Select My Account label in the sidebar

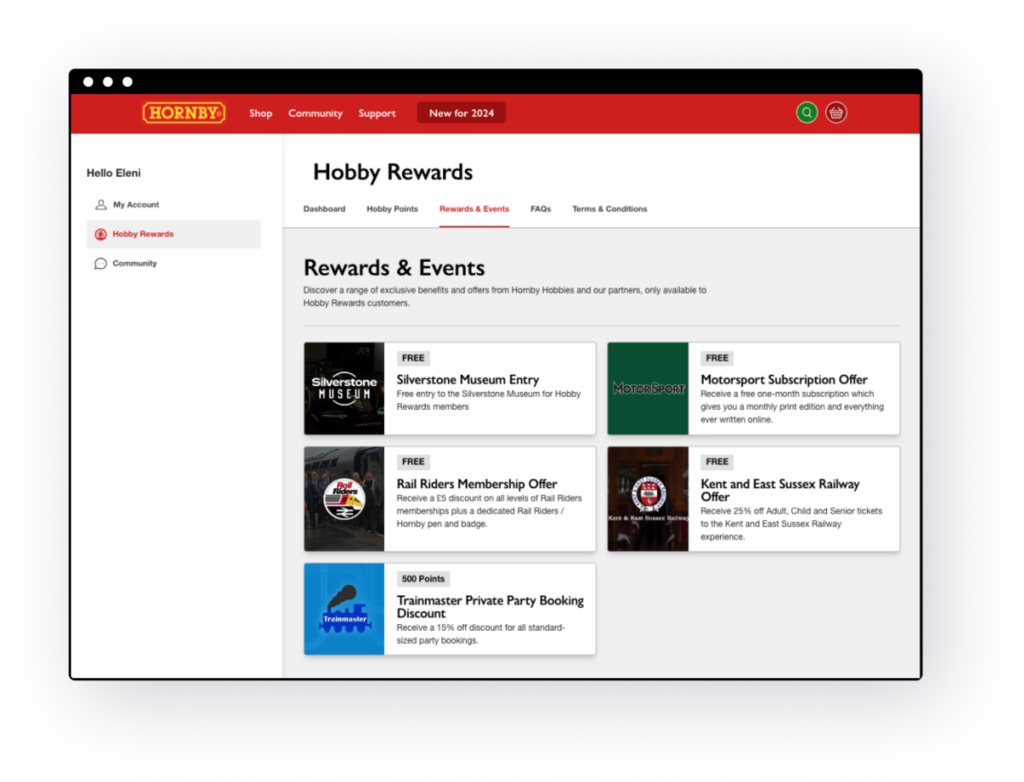[x=136, y=204]
